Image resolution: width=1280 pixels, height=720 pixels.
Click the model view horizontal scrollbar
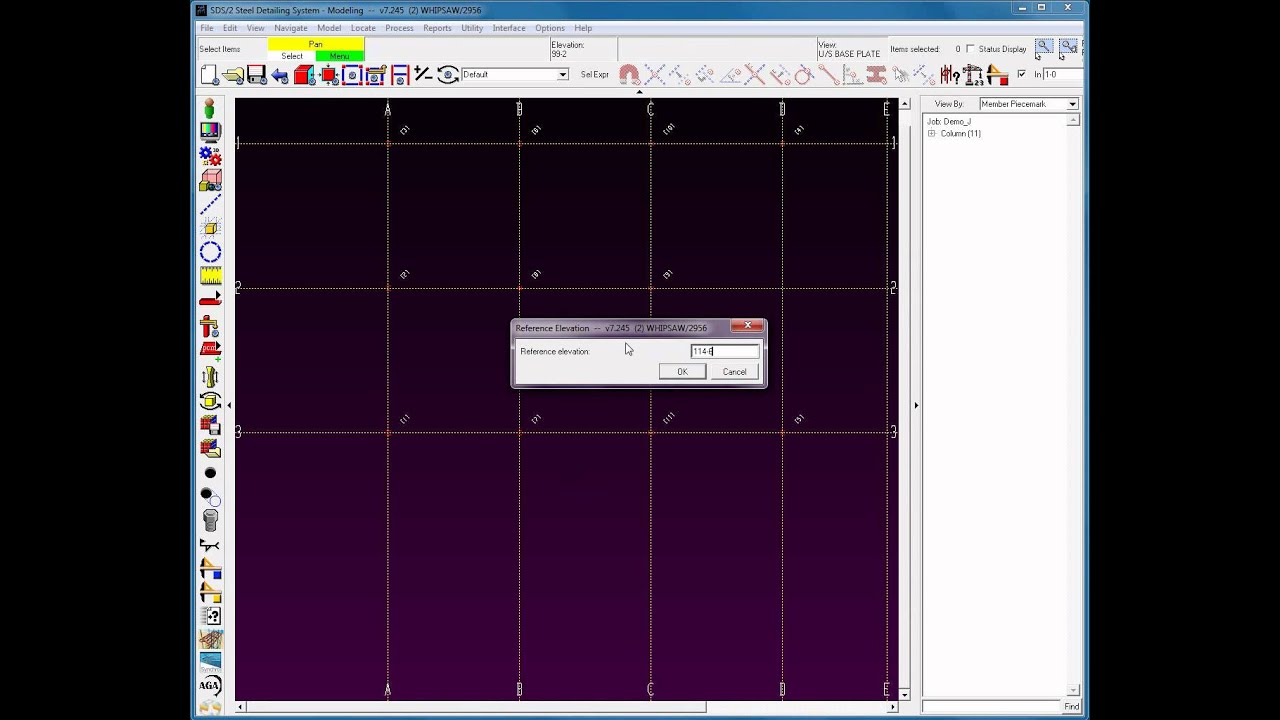click(x=565, y=707)
